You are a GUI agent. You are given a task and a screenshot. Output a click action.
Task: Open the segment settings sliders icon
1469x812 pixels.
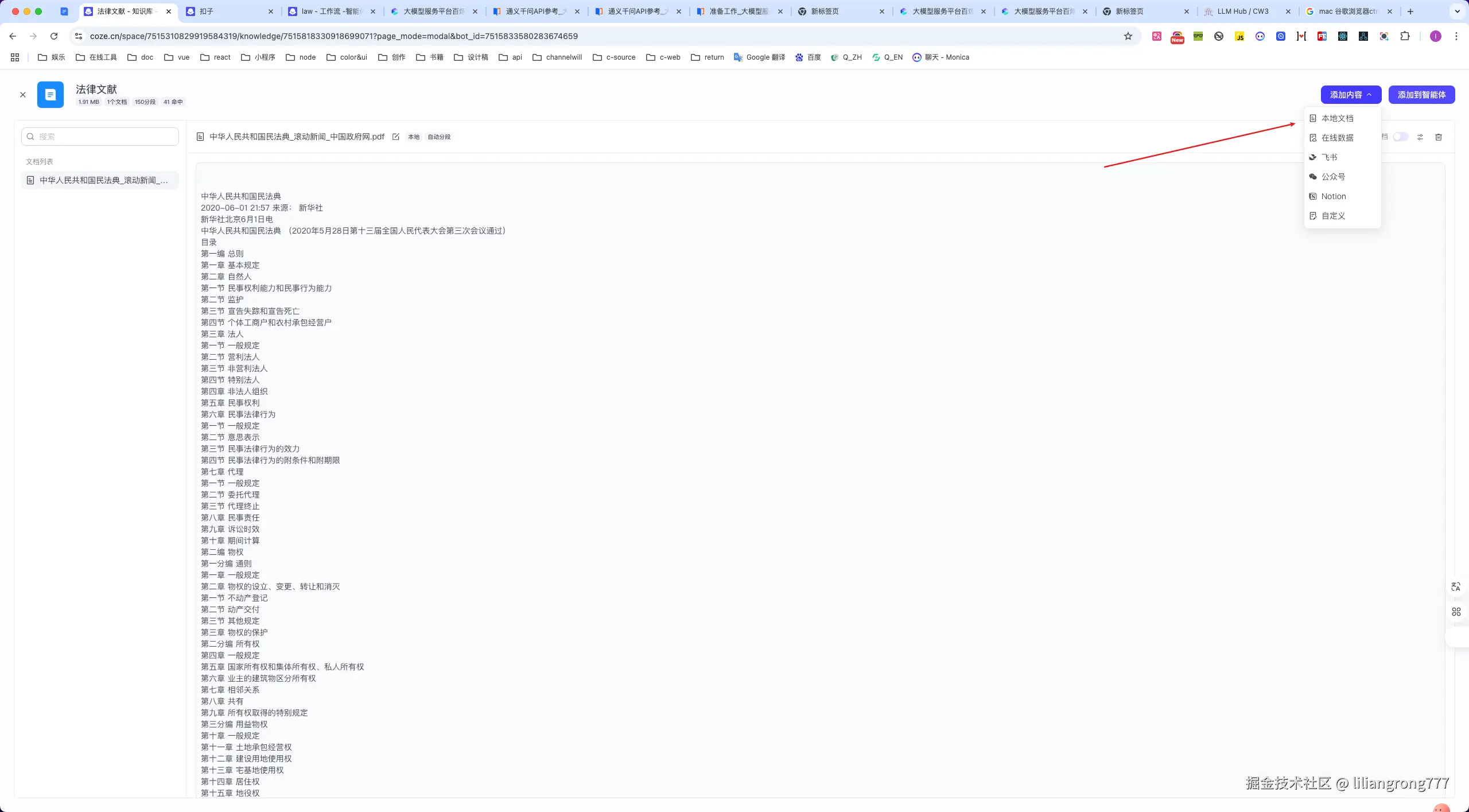1420,137
